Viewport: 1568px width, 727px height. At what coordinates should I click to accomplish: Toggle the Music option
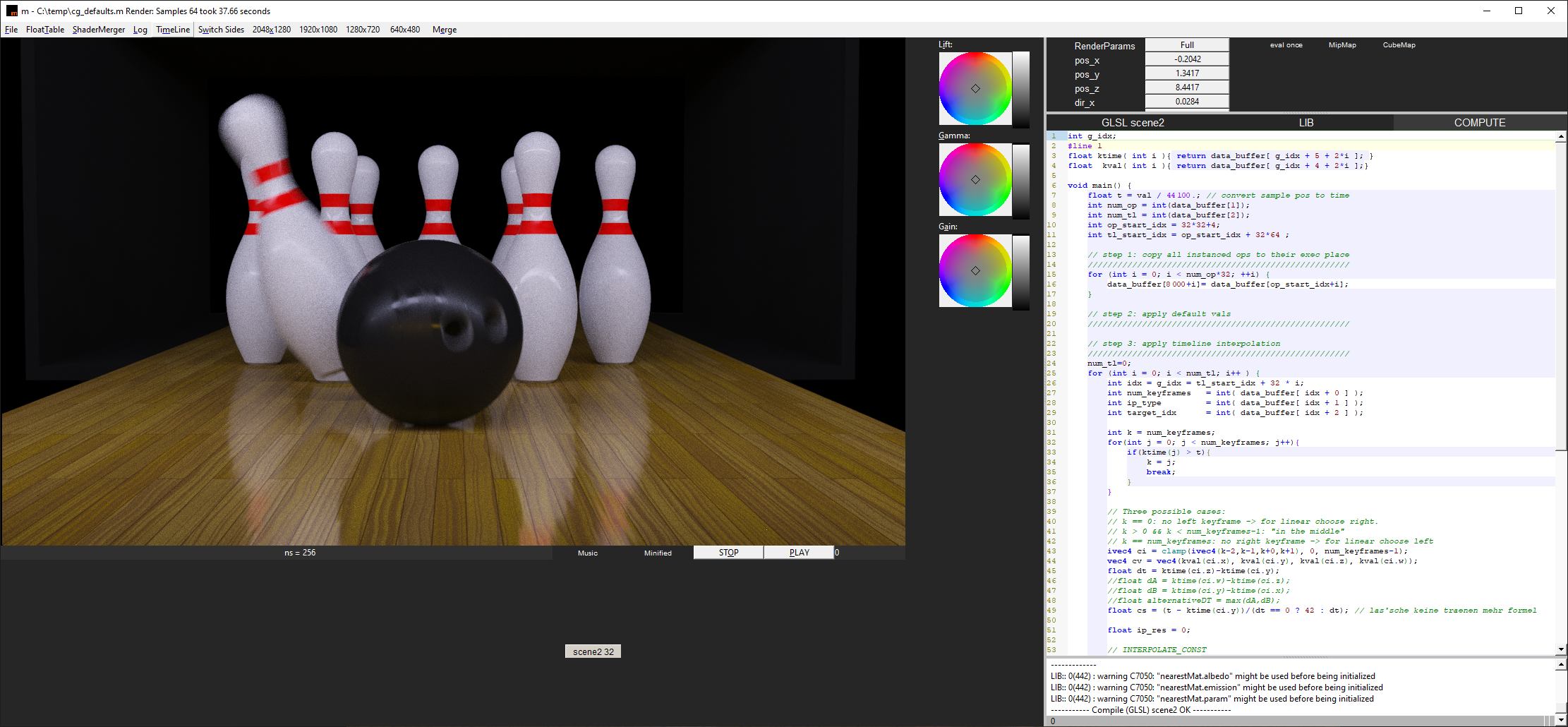(x=587, y=553)
